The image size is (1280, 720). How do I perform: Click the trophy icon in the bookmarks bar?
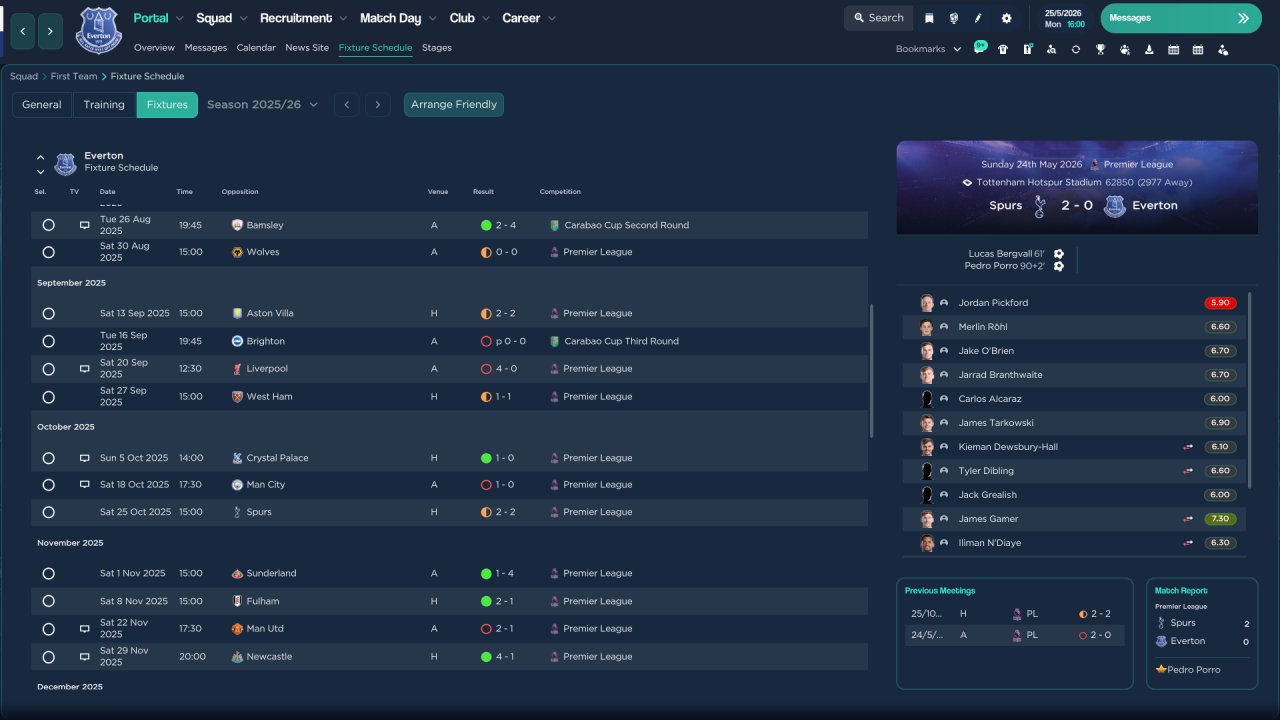pyautogui.click(x=1100, y=49)
